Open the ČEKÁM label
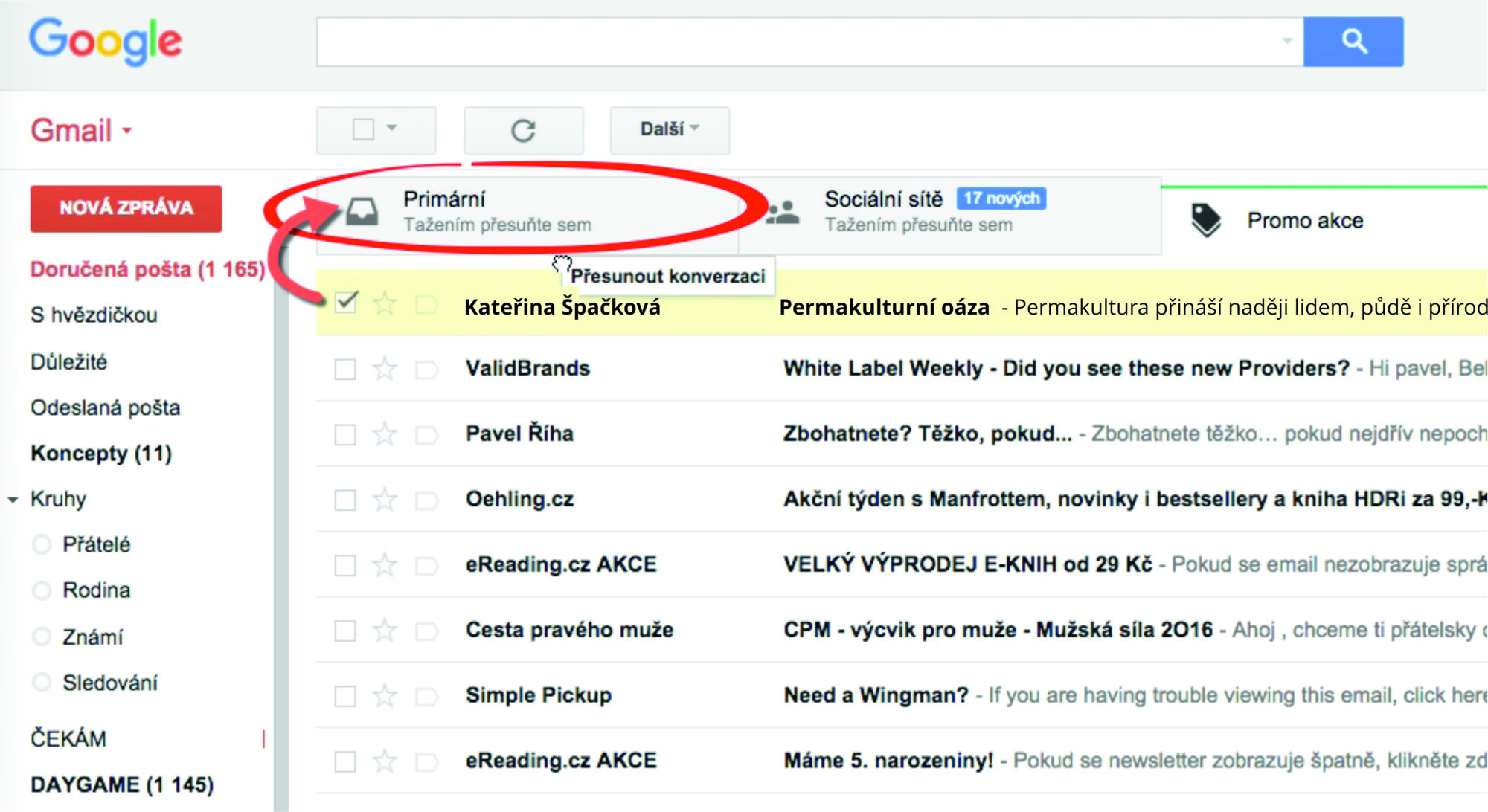Screen dimensions: 1488x812 point(68,739)
